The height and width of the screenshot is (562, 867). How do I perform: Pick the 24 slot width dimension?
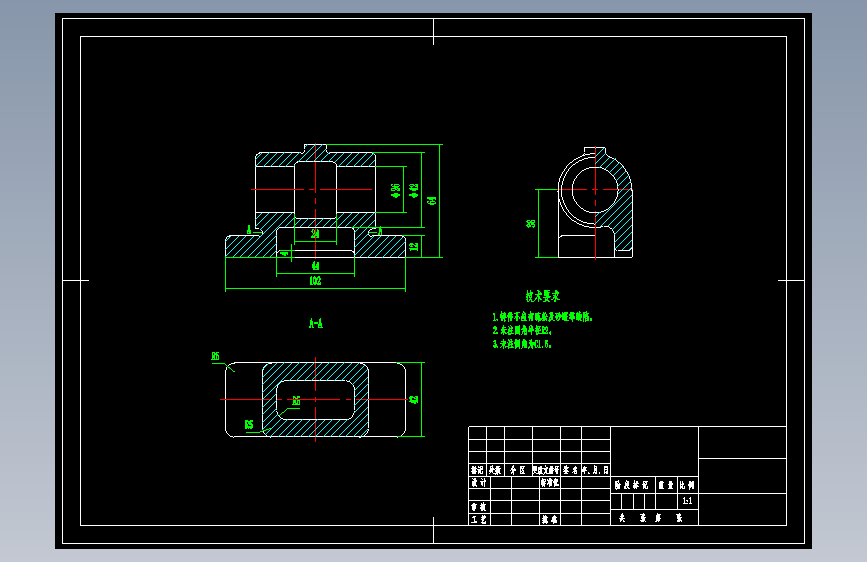(315, 234)
